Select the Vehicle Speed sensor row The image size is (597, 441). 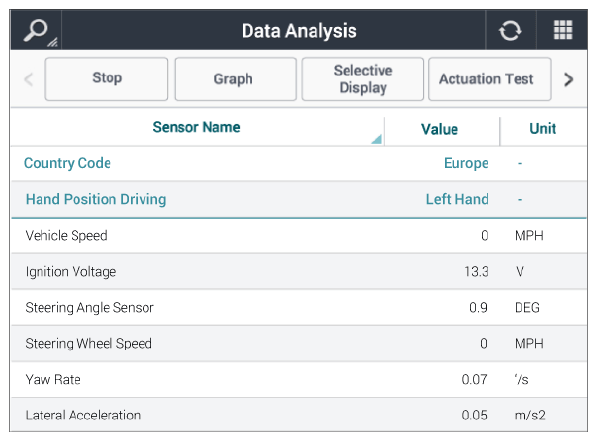299,236
